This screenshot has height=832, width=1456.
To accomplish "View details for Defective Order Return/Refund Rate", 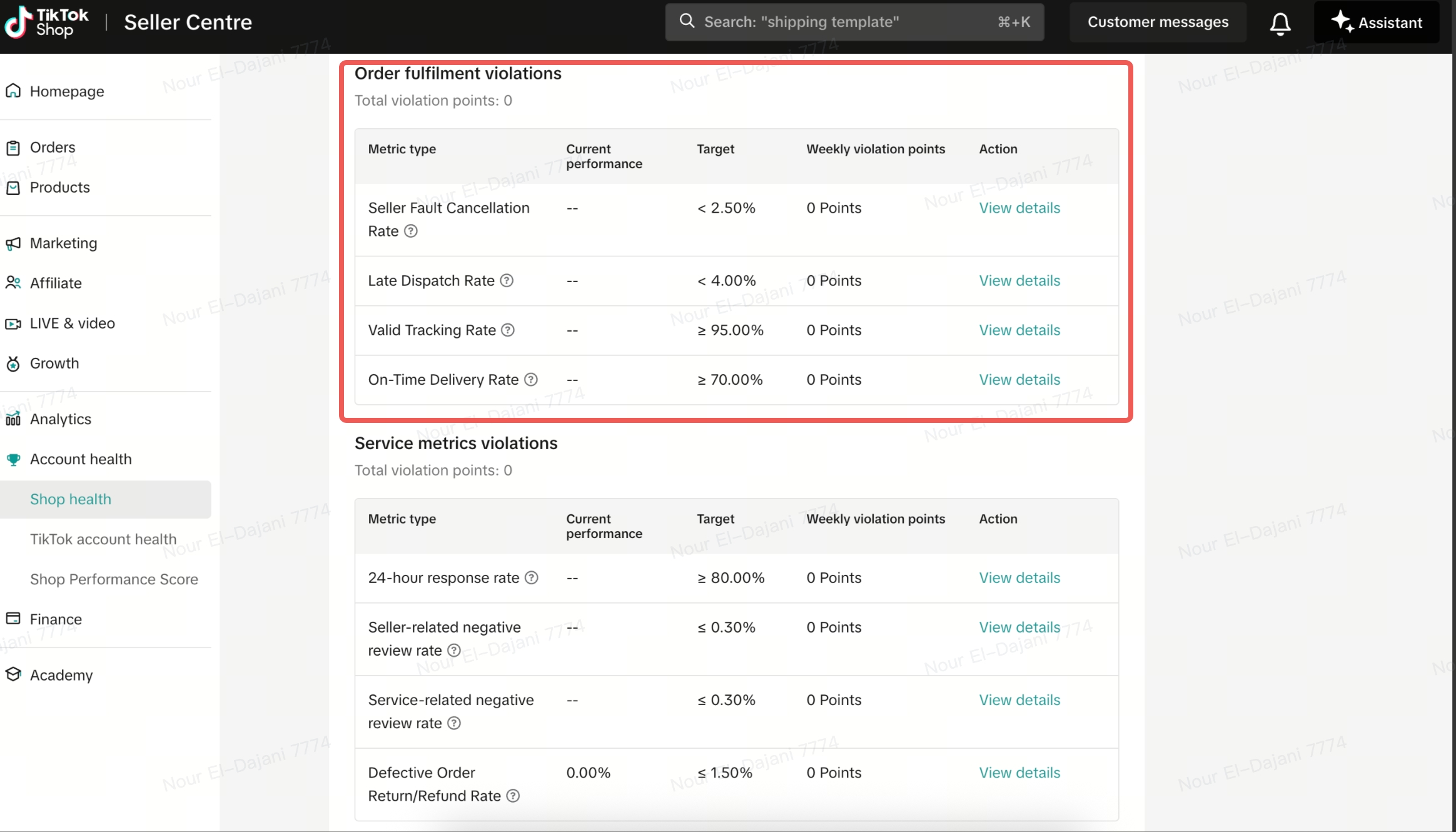I will tap(1019, 773).
